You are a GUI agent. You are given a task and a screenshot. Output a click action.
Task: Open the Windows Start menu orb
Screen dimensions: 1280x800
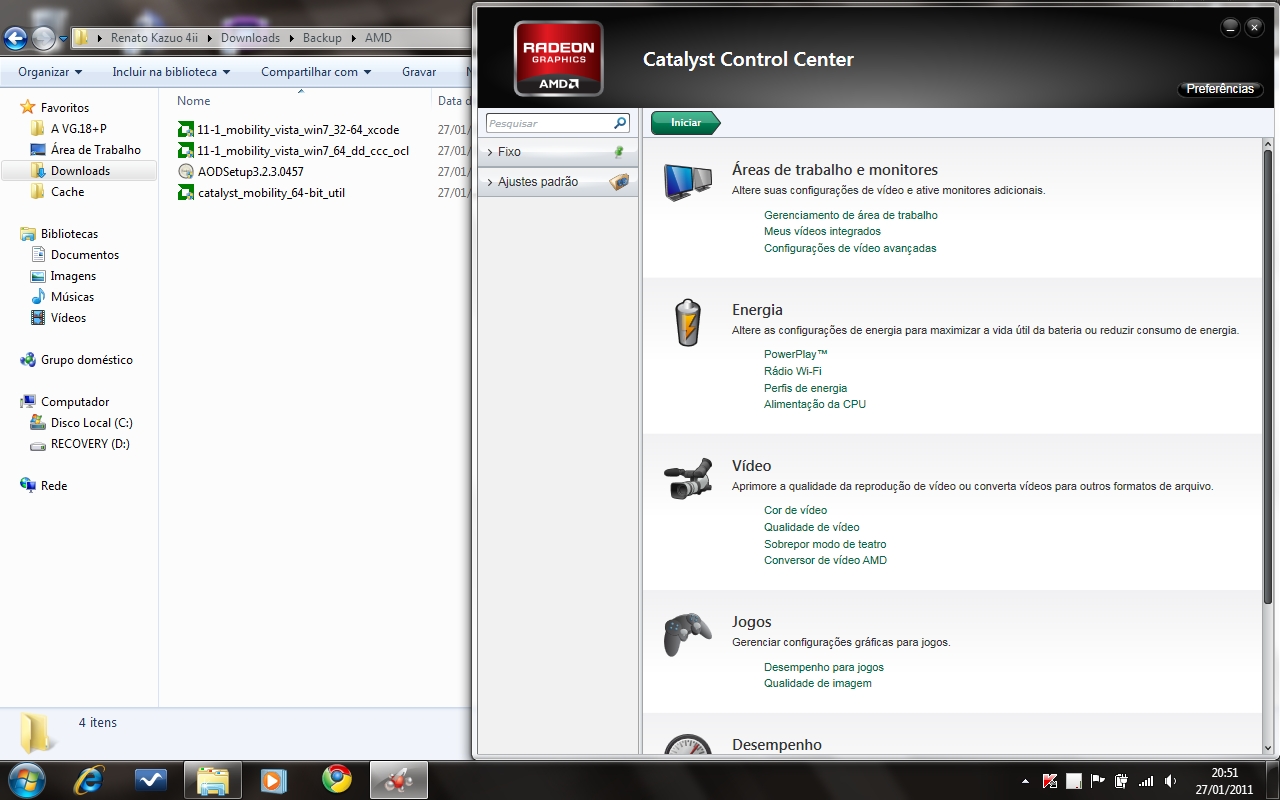25,779
